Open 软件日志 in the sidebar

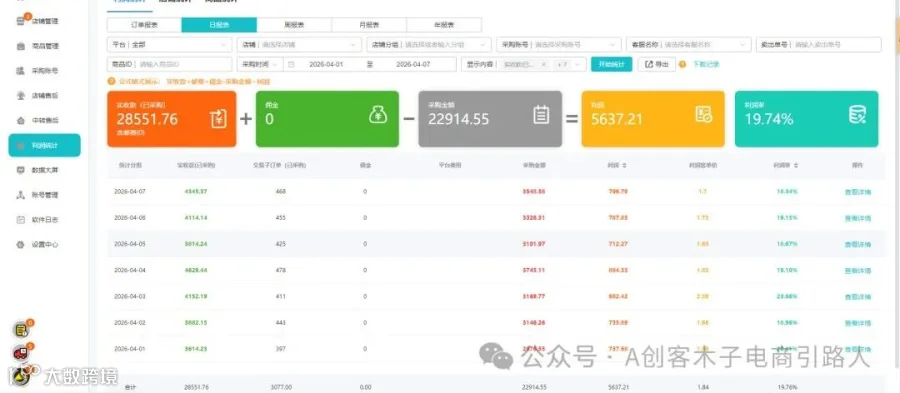point(44,220)
